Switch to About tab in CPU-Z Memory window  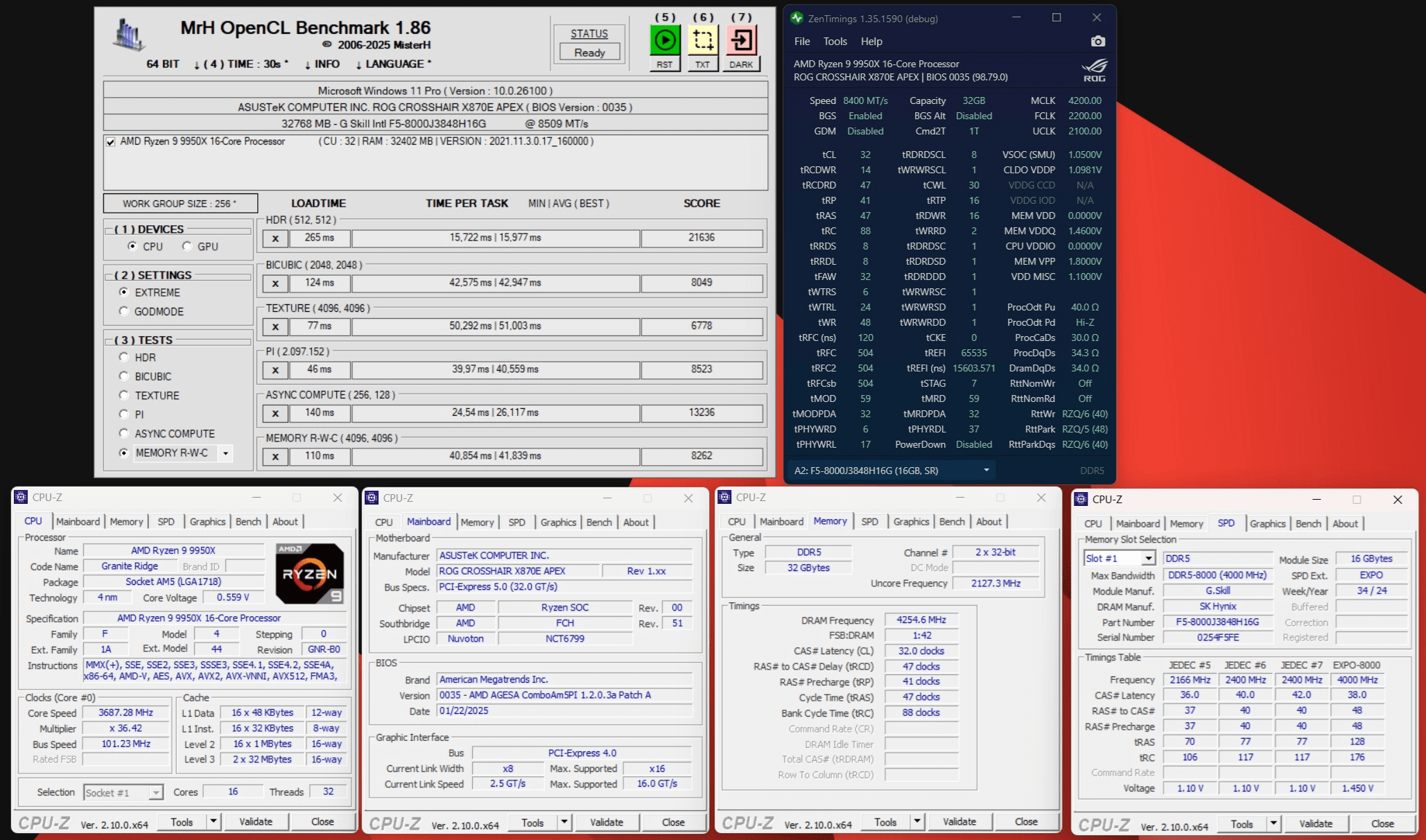989,521
